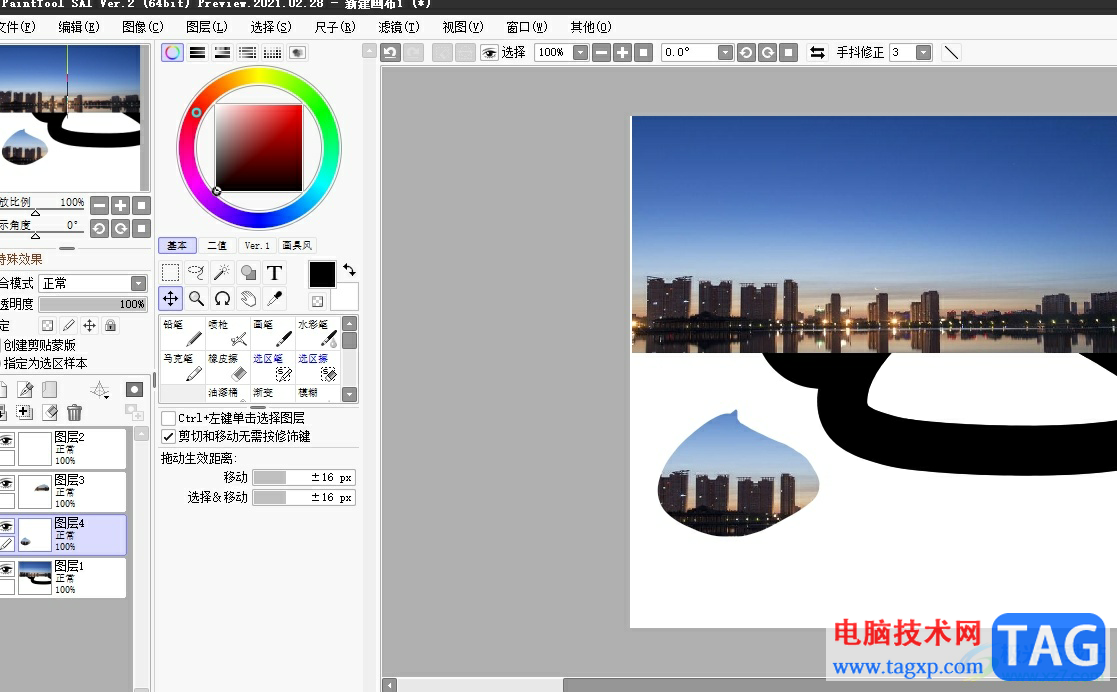
Task: Switch to the Ver.1 brush tab
Action: tap(257, 246)
